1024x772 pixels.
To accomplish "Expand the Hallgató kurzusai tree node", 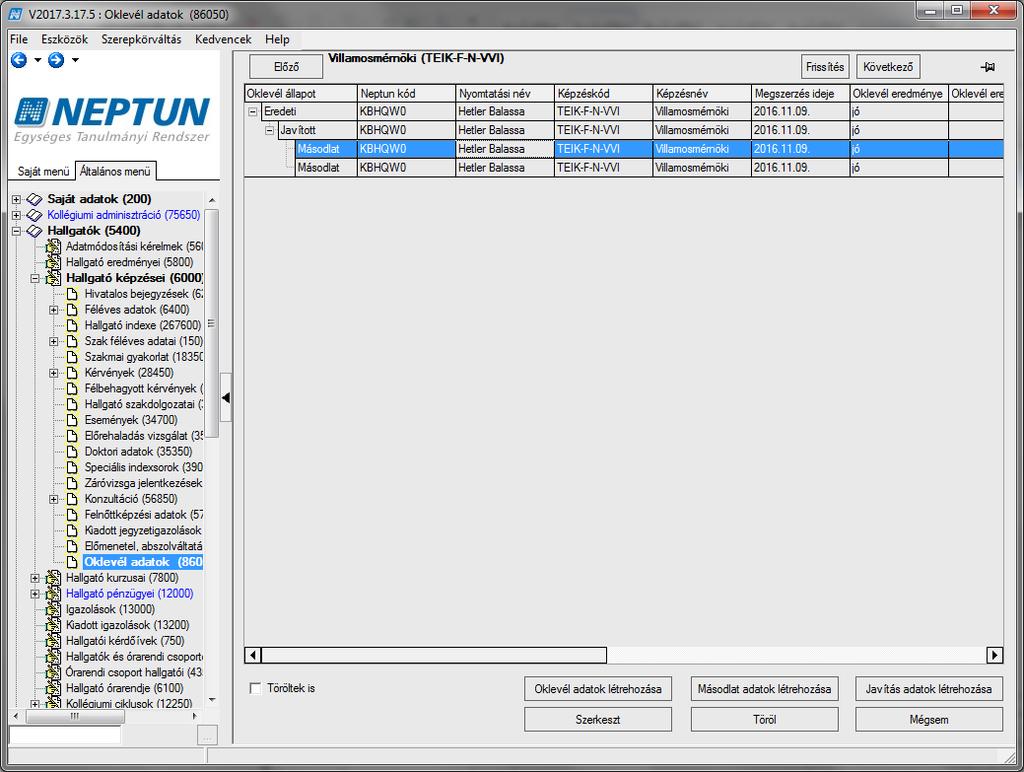I will 35,578.
